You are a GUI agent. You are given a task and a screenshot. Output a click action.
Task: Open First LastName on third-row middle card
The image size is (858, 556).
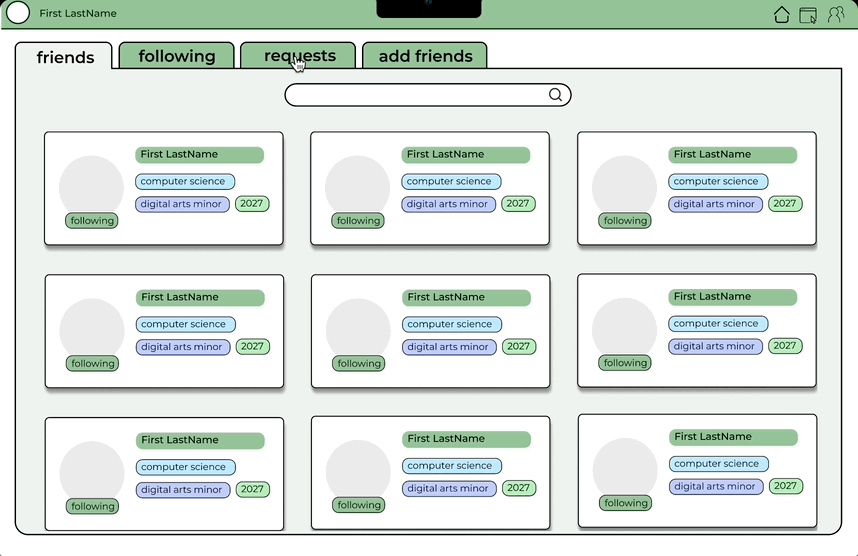466,439
